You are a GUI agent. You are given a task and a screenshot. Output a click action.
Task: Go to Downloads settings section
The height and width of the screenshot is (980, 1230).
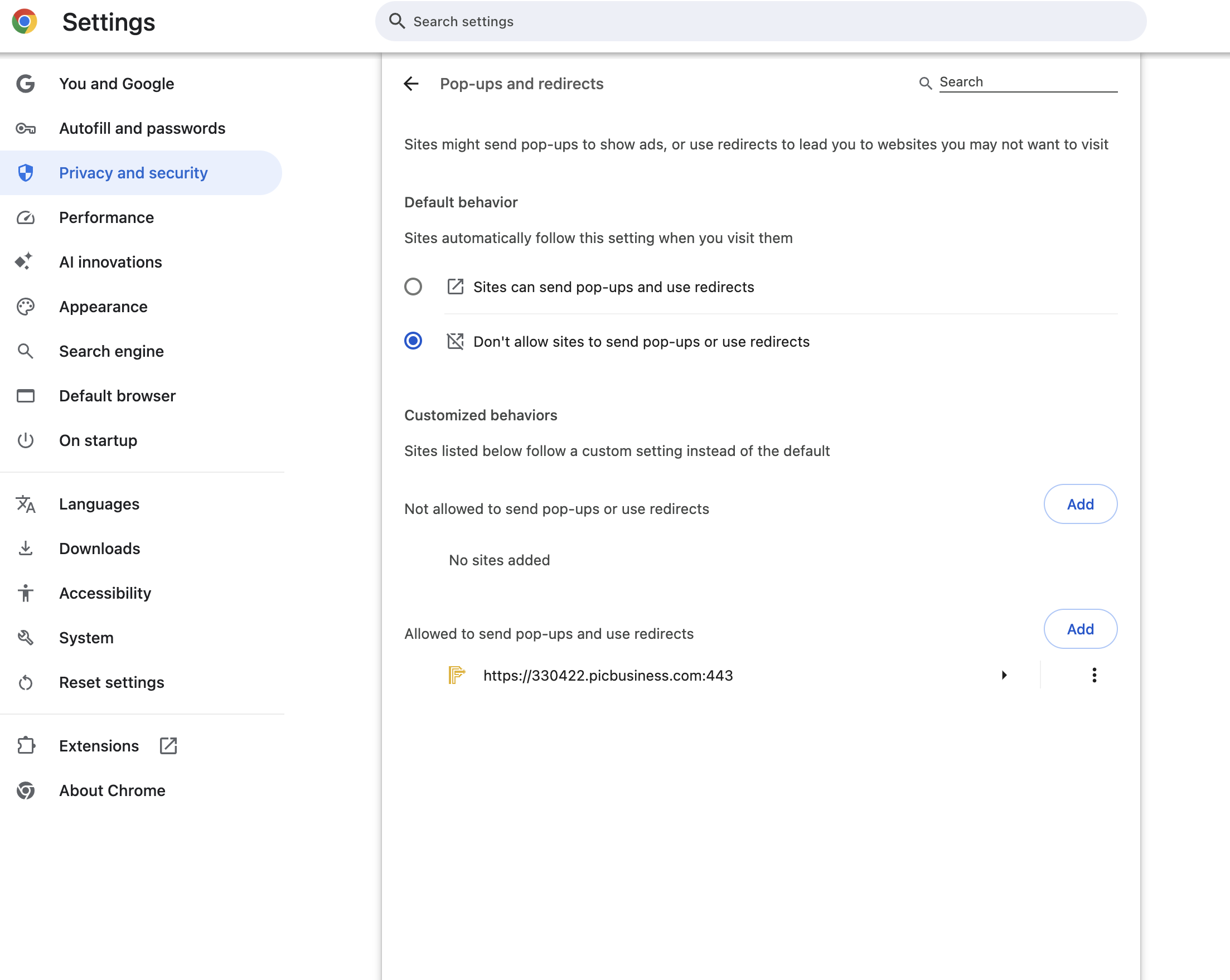pyautogui.click(x=99, y=548)
